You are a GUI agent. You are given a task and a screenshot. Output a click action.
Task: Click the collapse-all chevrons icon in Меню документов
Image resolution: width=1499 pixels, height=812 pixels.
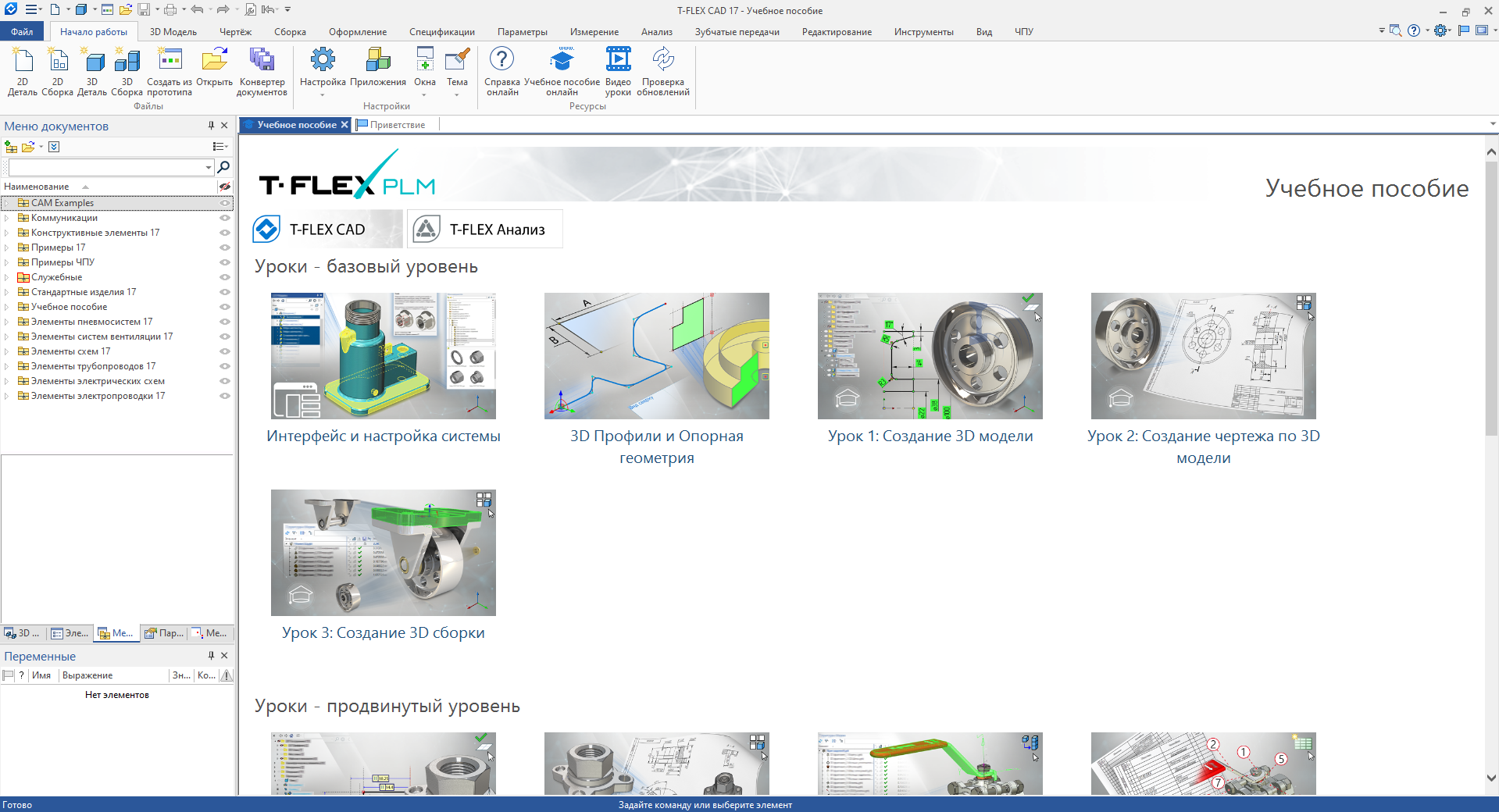(x=54, y=147)
